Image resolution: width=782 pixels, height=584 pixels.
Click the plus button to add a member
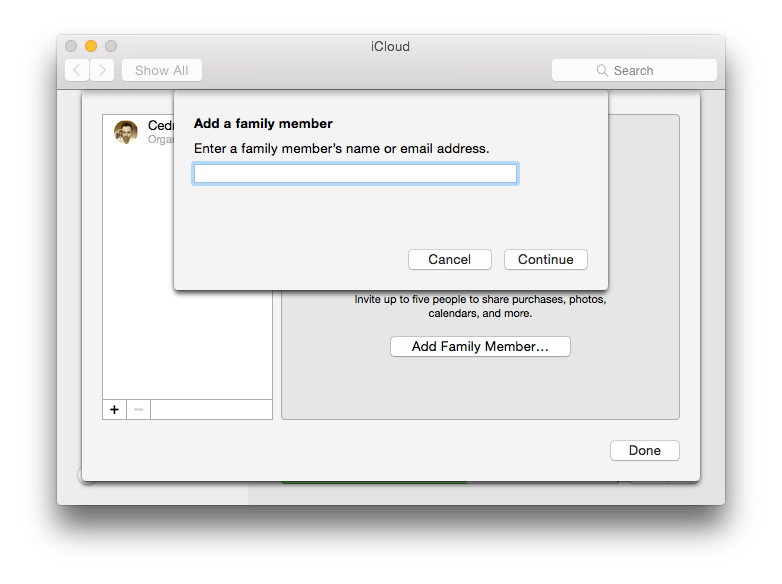114,409
